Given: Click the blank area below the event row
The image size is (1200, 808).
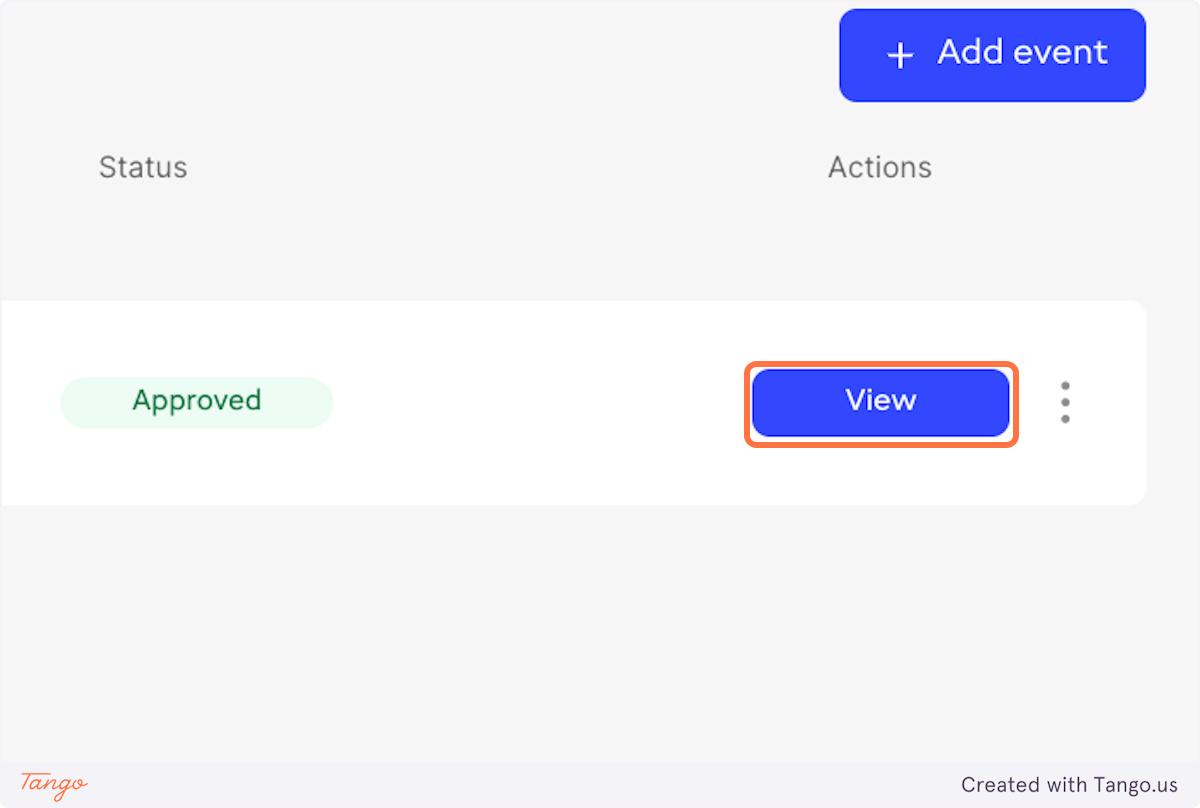Looking at the screenshot, I should pyautogui.click(x=570, y=630).
